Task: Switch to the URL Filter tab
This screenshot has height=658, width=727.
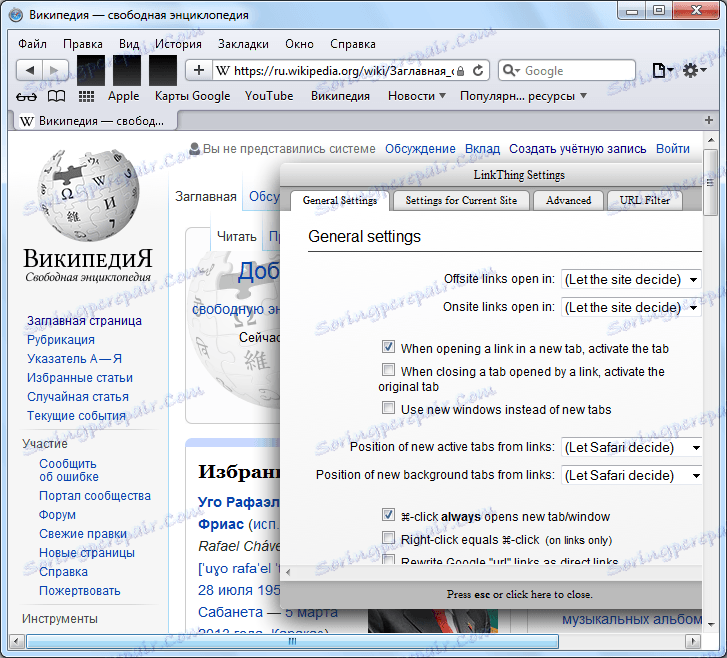Action: (x=644, y=200)
